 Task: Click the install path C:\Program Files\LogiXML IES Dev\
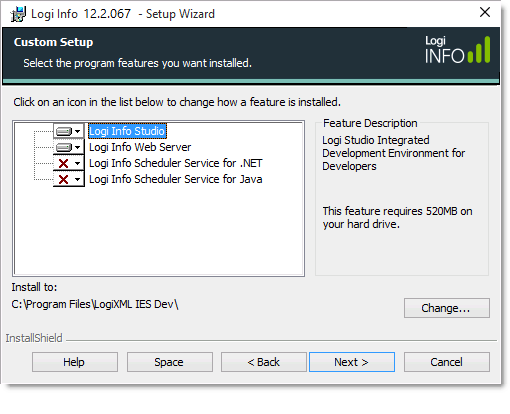click(x=95, y=304)
